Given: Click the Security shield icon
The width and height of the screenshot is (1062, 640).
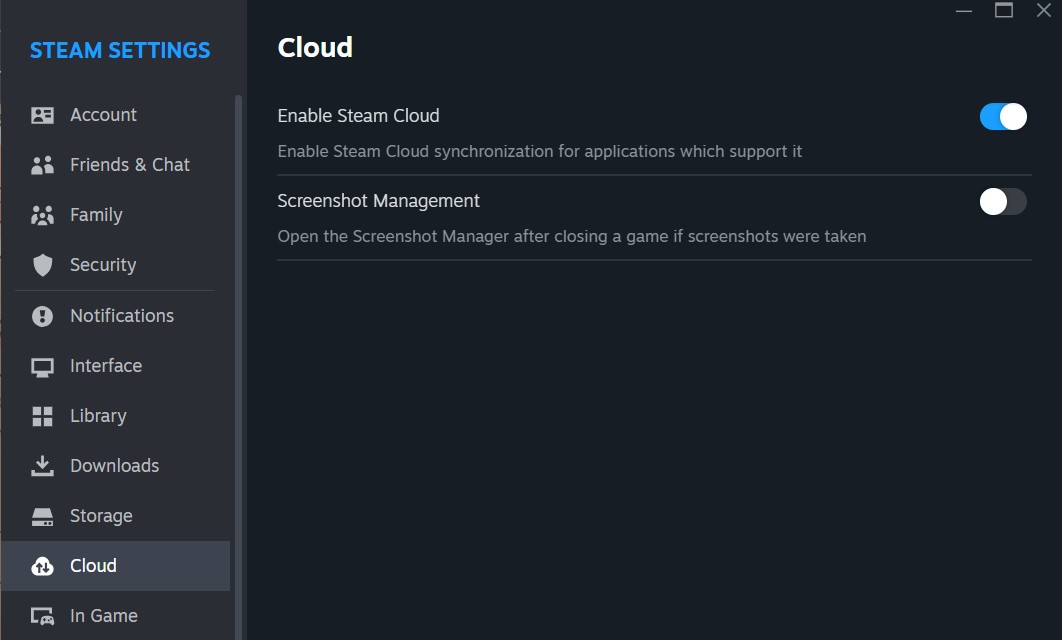Looking at the screenshot, I should [x=42, y=265].
